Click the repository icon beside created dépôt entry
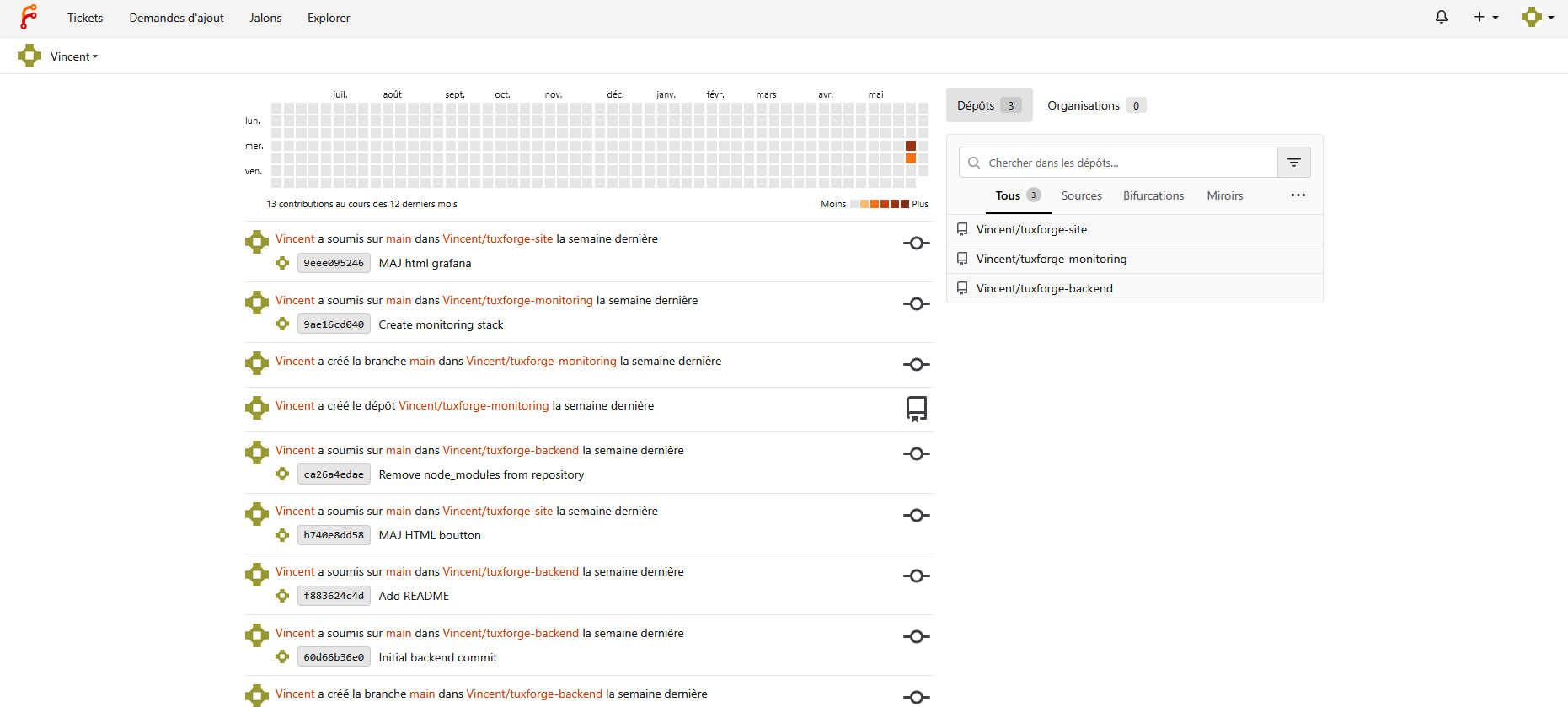 coord(917,410)
